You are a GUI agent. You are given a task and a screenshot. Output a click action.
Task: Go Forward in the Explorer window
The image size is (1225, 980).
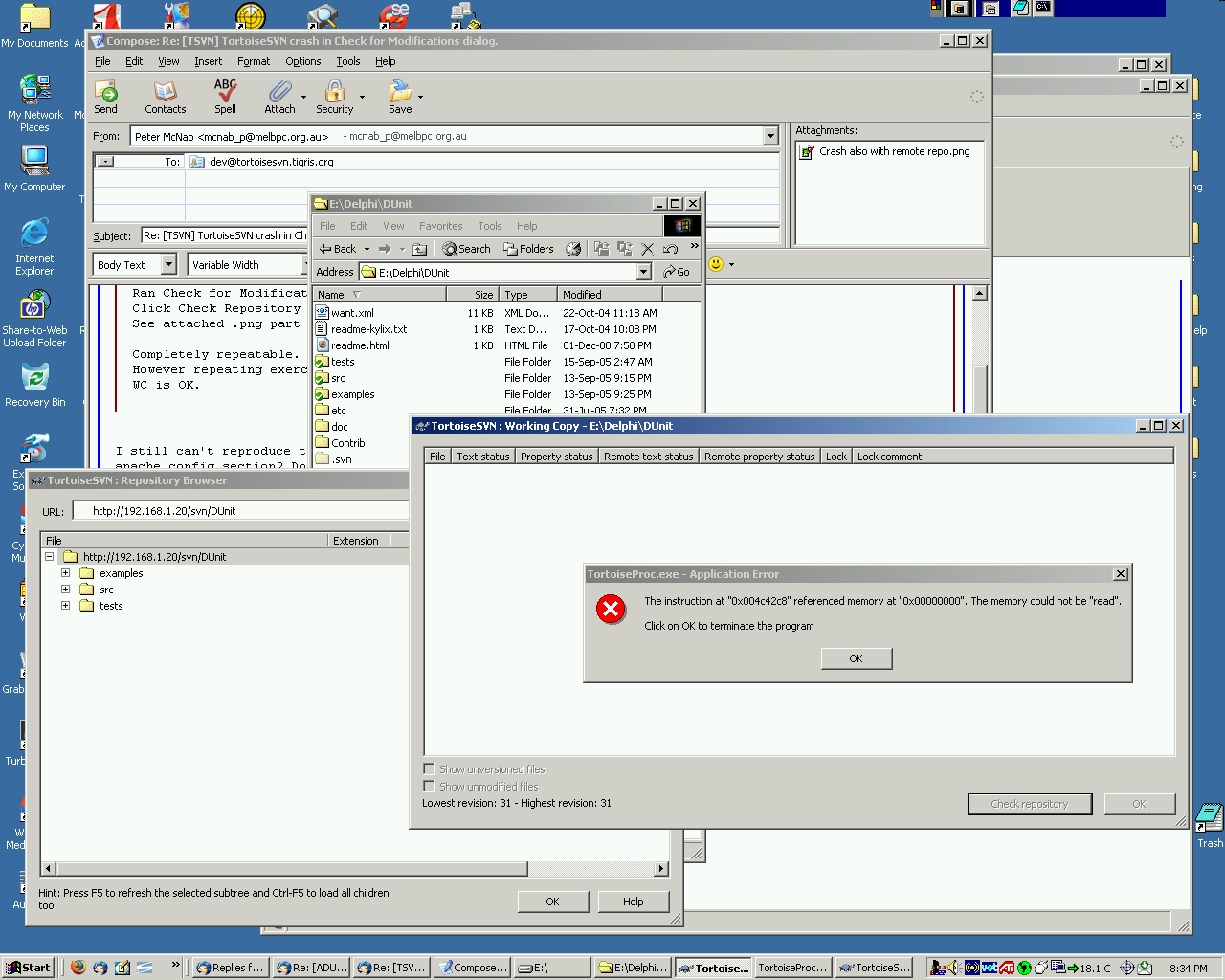pyautogui.click(x=385, y=249)
